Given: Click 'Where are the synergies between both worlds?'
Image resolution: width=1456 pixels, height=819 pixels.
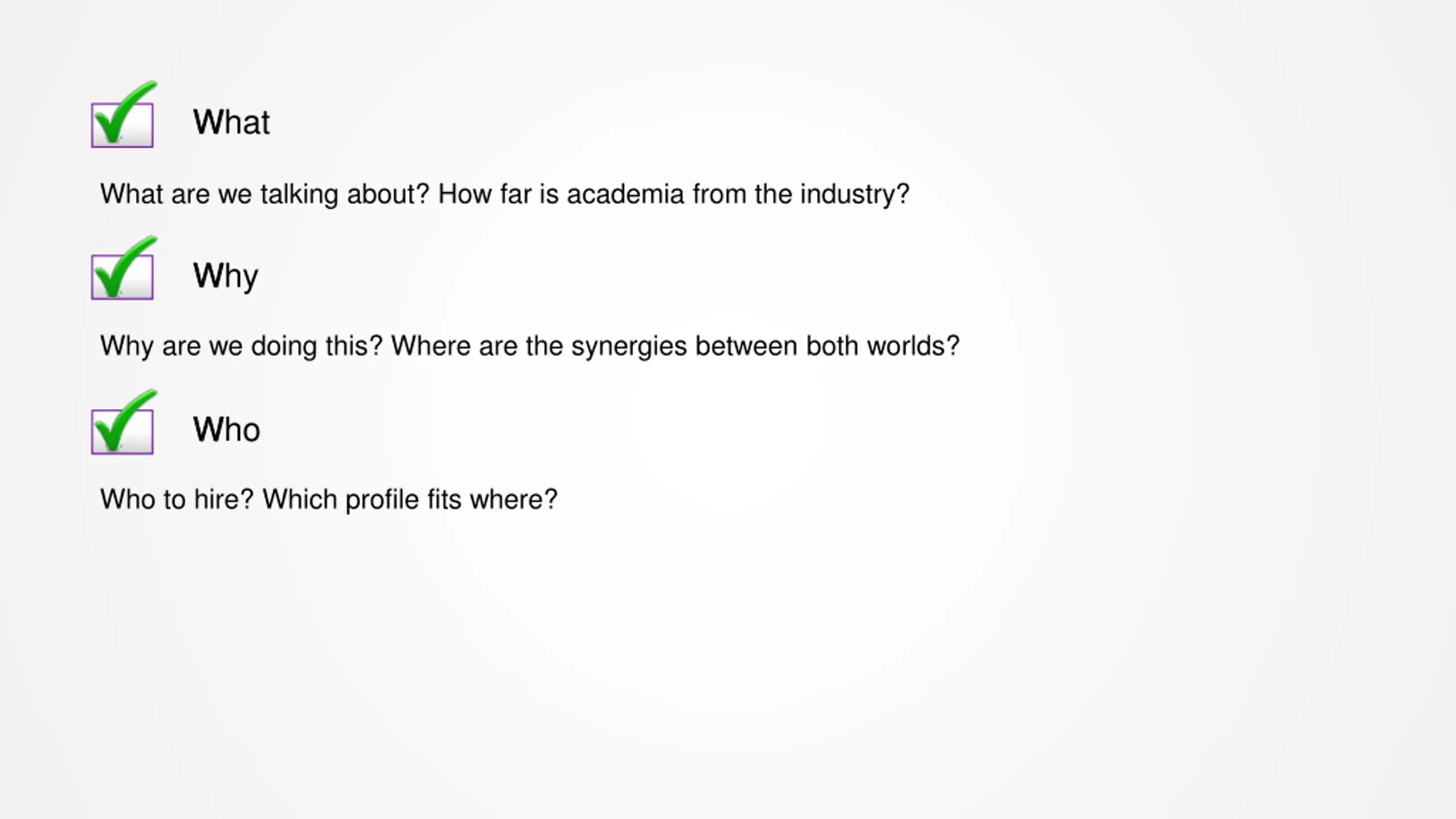Looking at the screenshot, I should (x=676, y=346).
